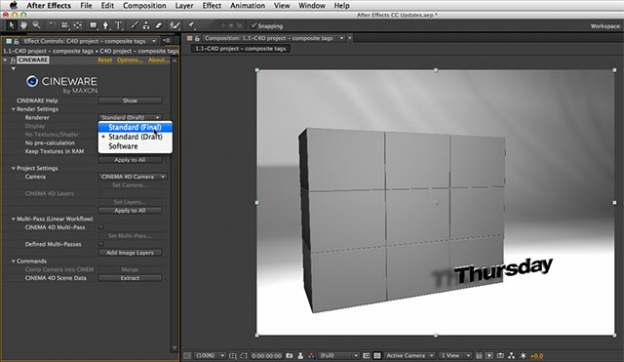
Task: Open the Active Camera view dropdown
Action: tap(410, 356)
